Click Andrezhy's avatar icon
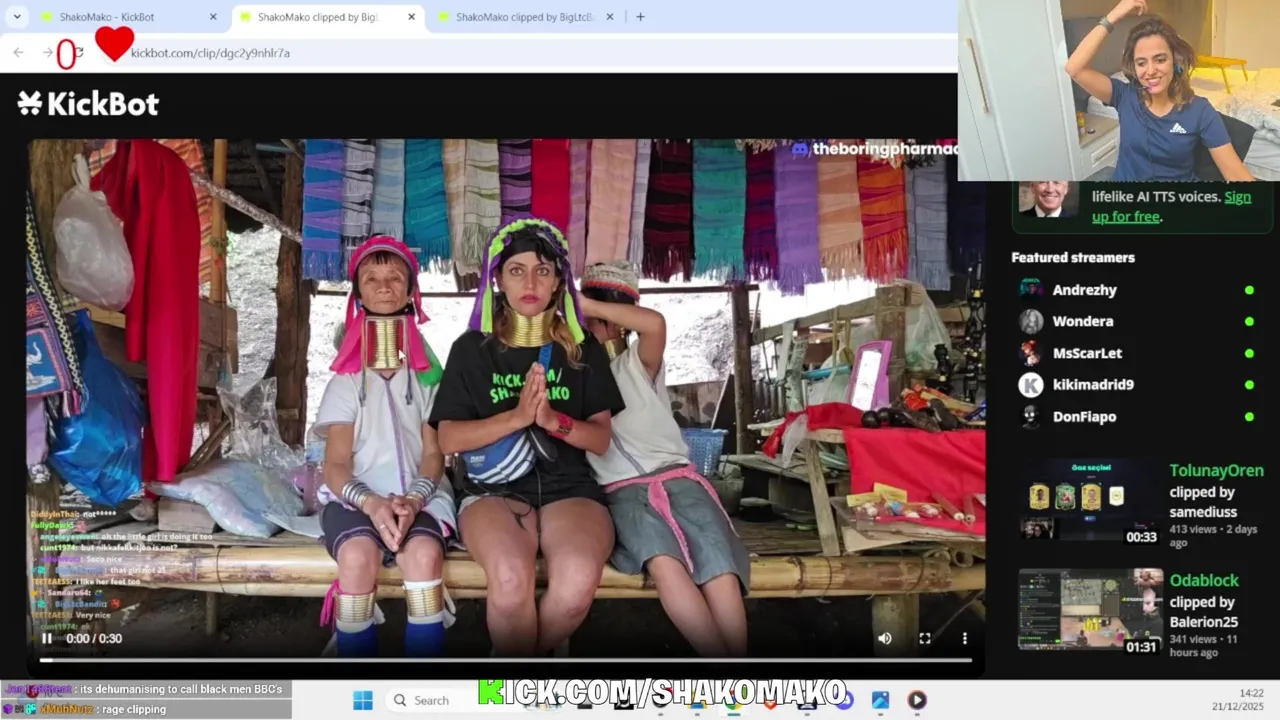The height and width of the screenshot is (720, 1280). click(1031, 290)
